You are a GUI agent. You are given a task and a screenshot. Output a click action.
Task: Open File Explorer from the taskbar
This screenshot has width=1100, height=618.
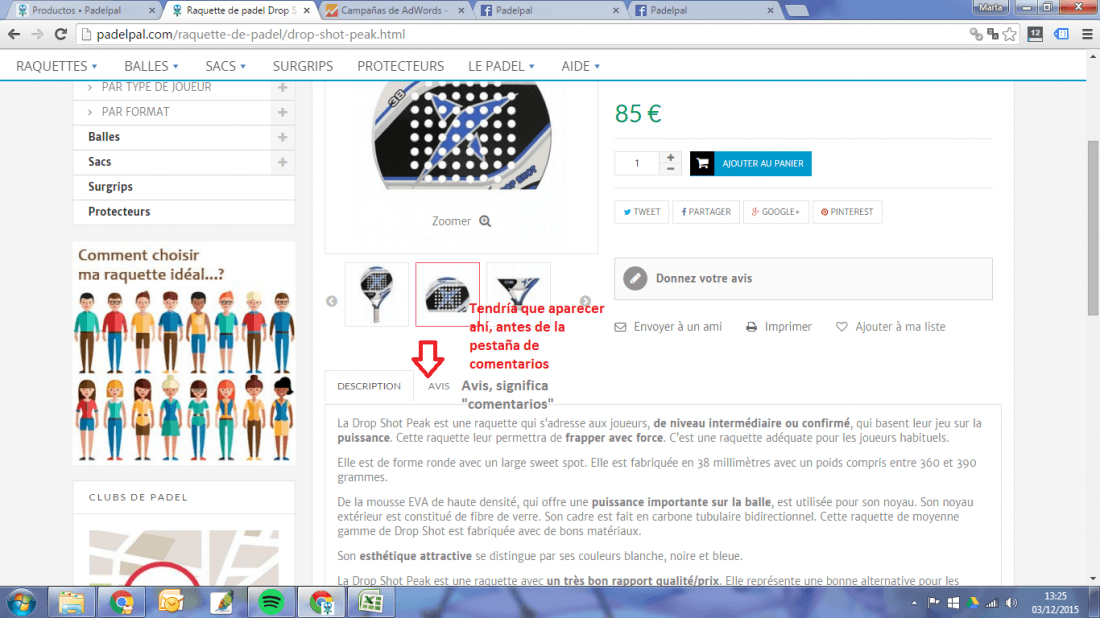pos(71,603)
